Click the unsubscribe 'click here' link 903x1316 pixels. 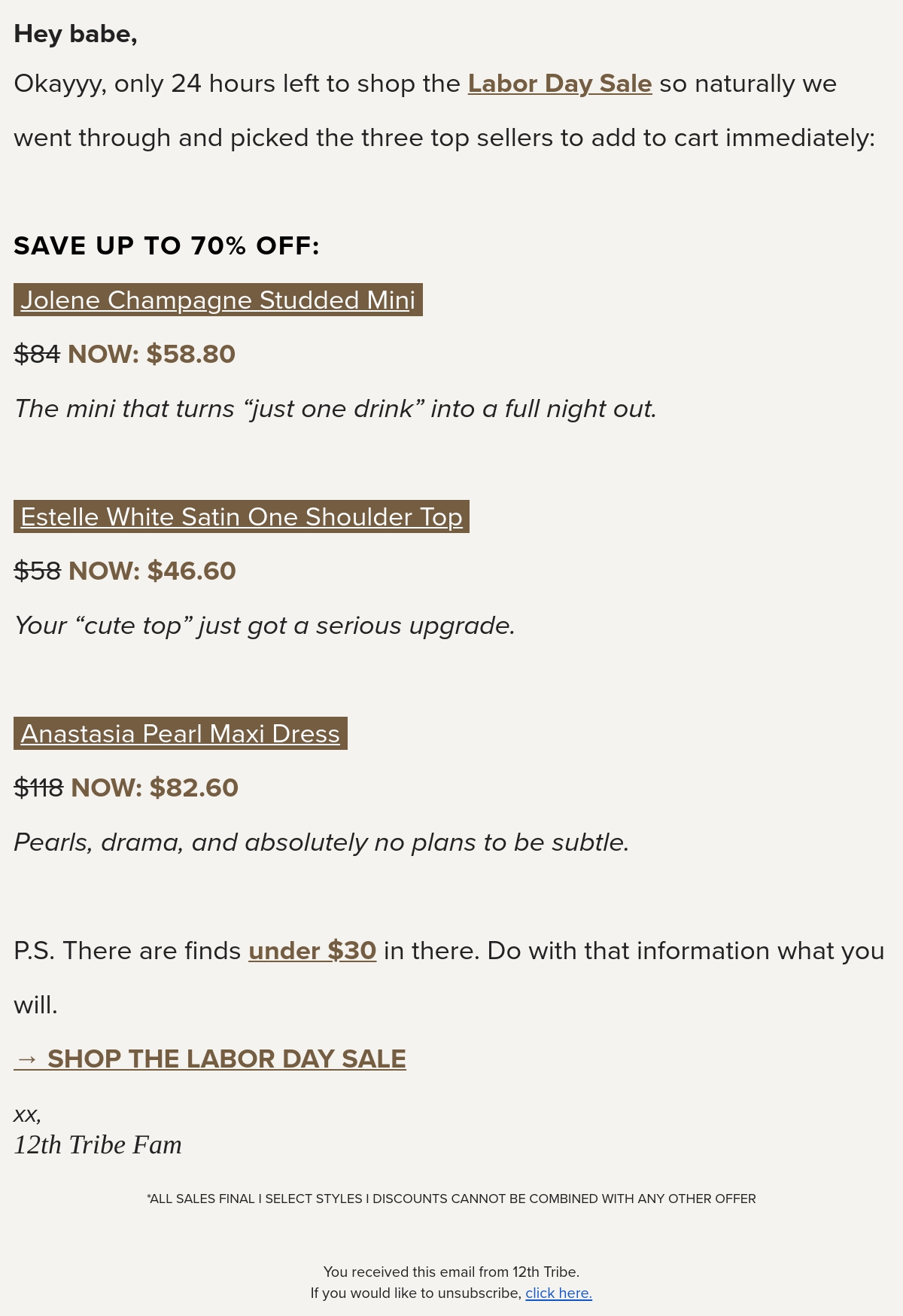(558, 1293)
